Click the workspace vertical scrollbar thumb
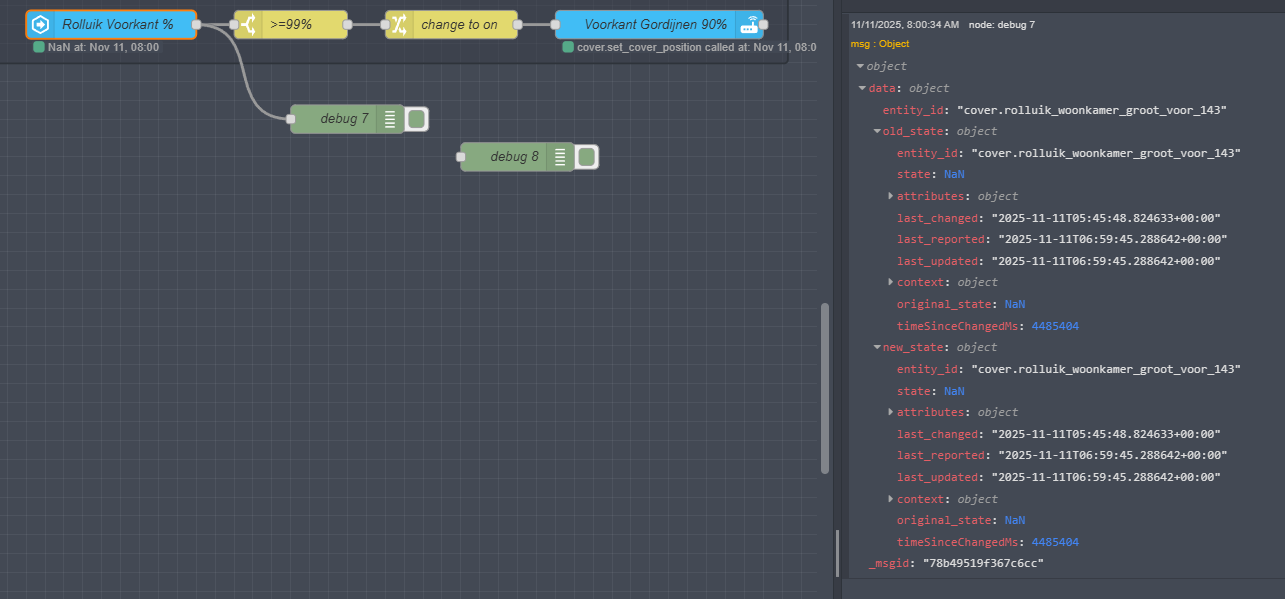This screenshot has width=1285, height=599. coord(825,388)
